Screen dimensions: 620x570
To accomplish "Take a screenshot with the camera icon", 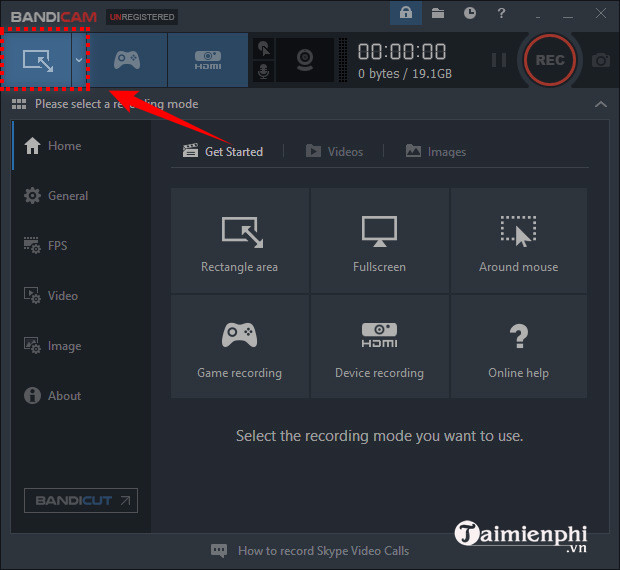I will pos(601,60).
